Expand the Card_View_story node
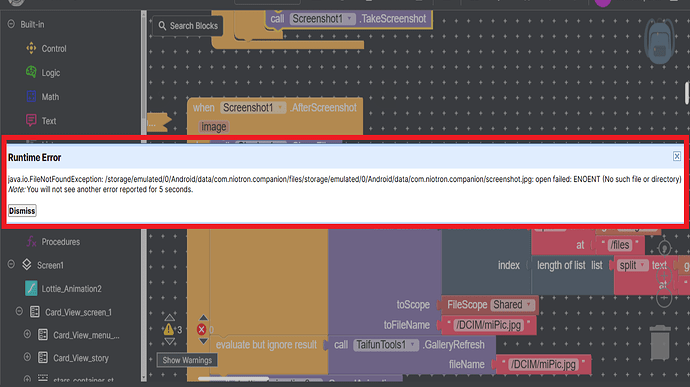This screenshot has height=387, width=690. (x=27, y=357)
